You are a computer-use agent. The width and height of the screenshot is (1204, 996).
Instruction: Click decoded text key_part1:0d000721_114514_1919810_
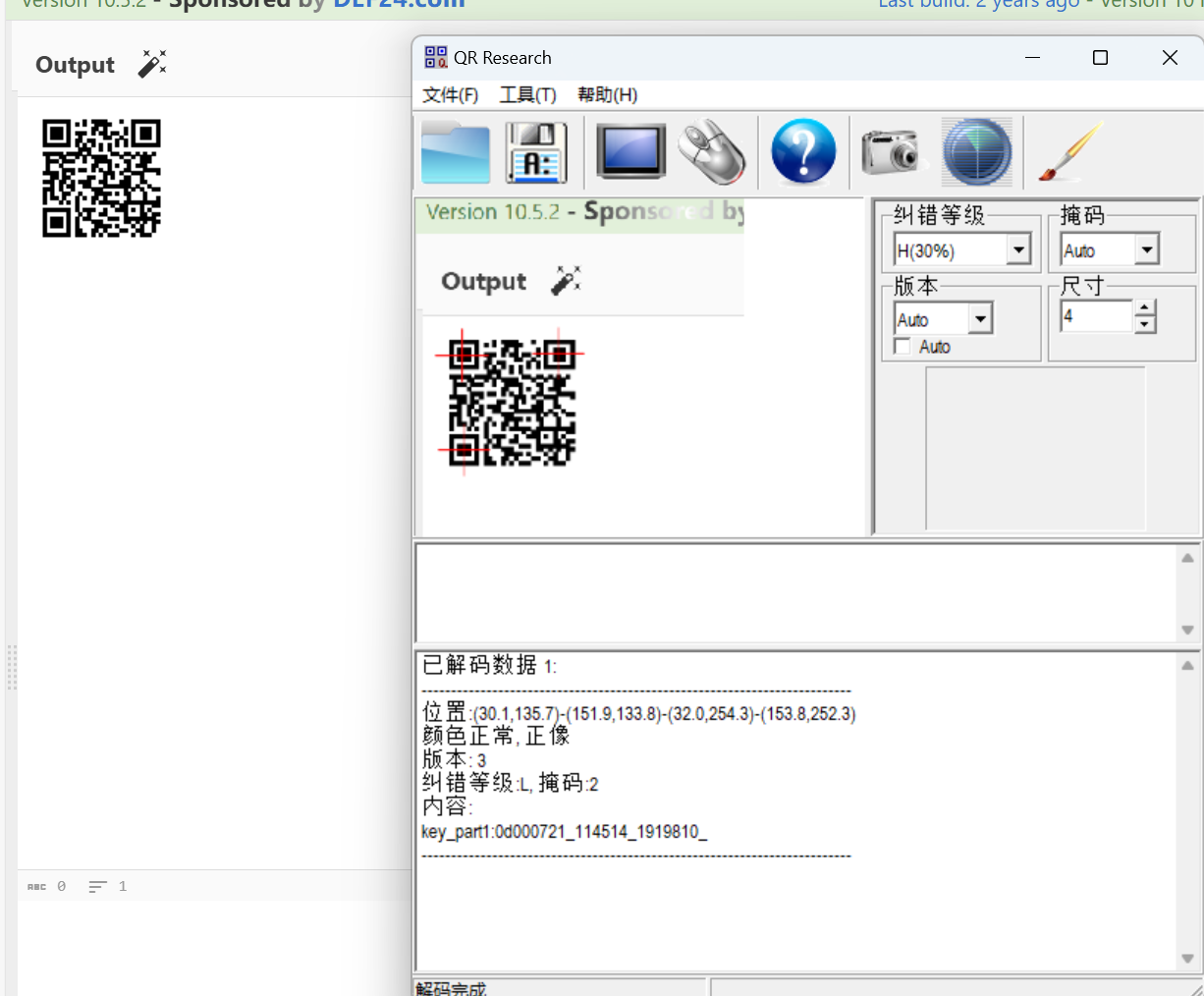[564, 832]
